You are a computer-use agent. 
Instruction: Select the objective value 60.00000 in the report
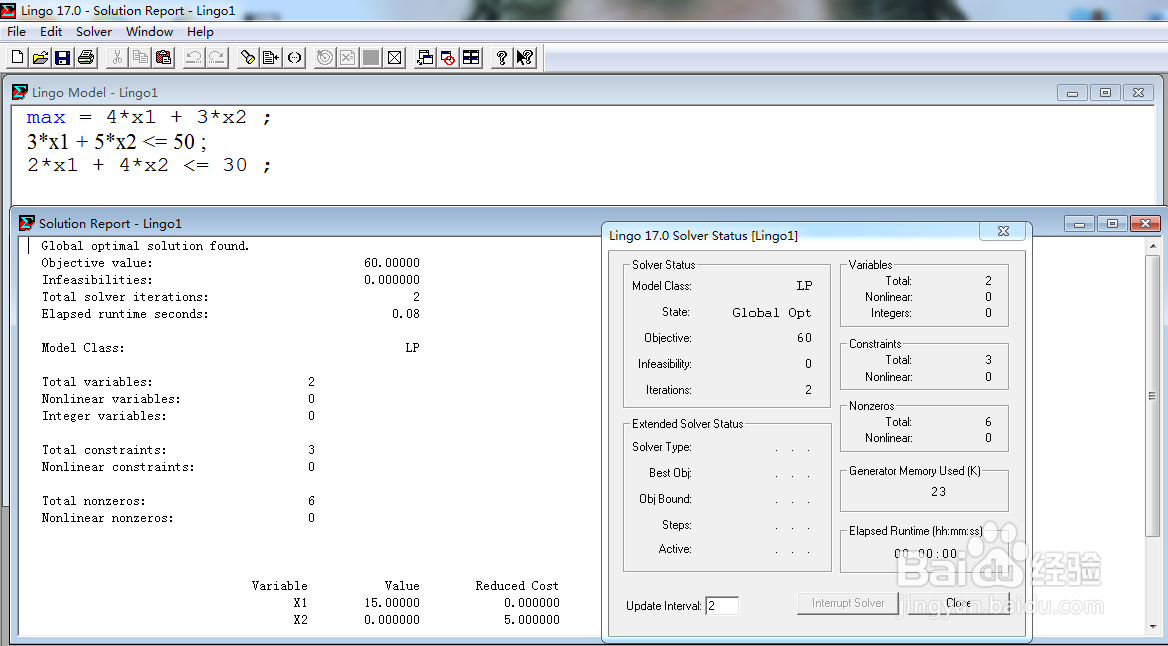point(392,263)
